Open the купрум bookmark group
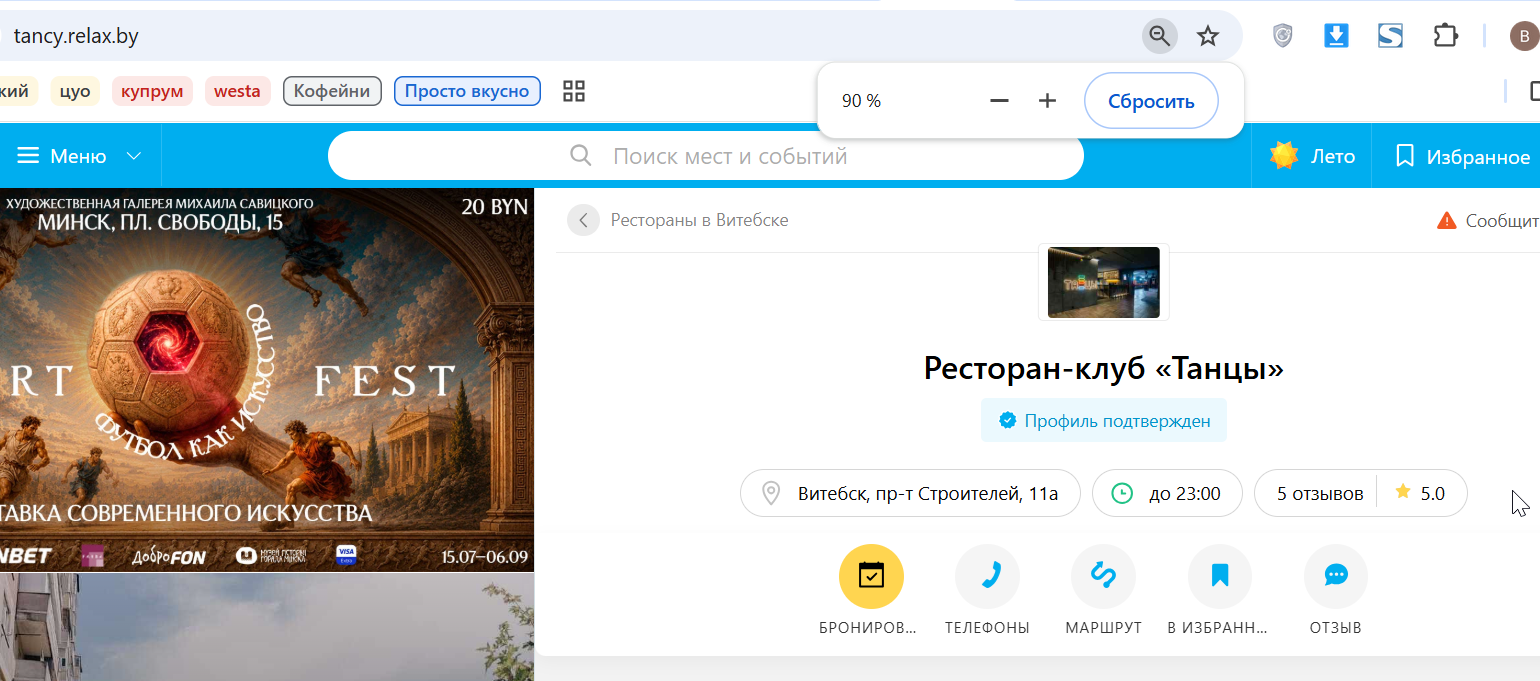Screen dimensions: 1540x681 click(152, 91)
